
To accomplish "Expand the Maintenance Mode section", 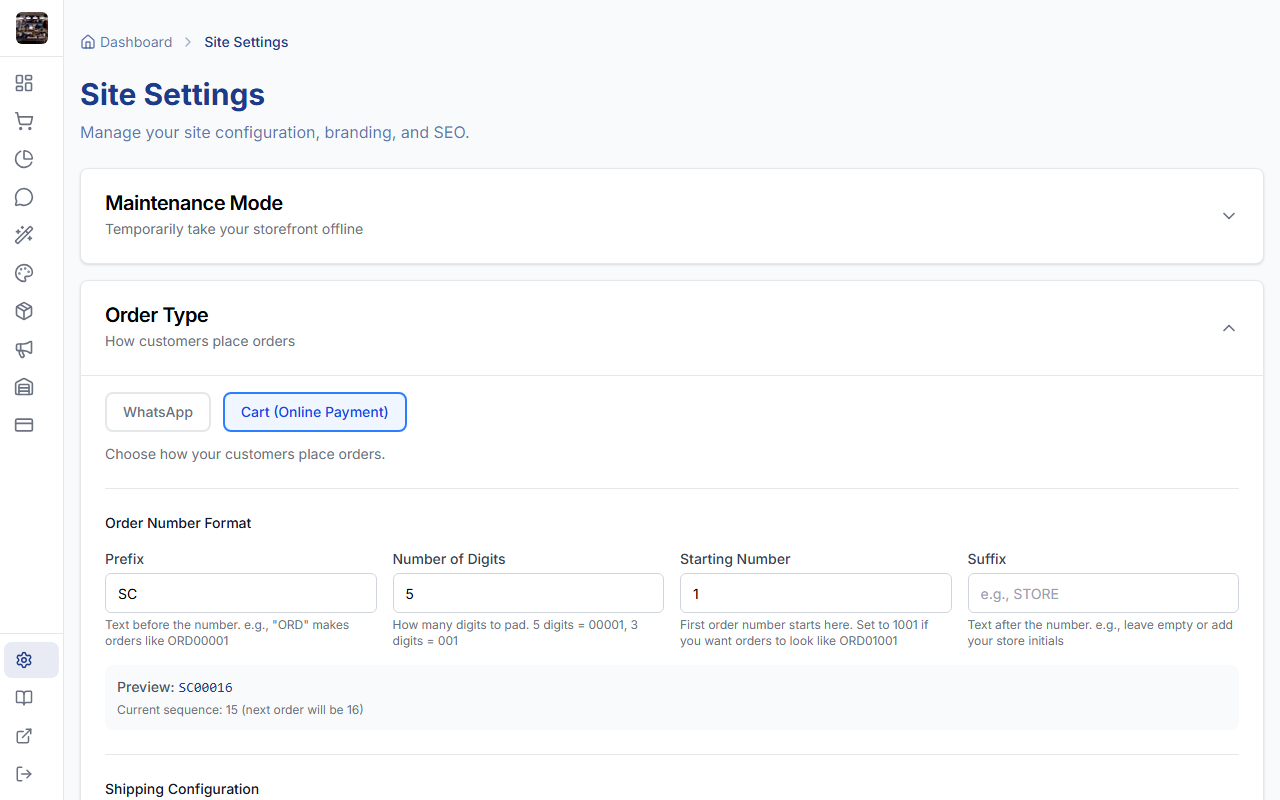I will click(1229, 216).
